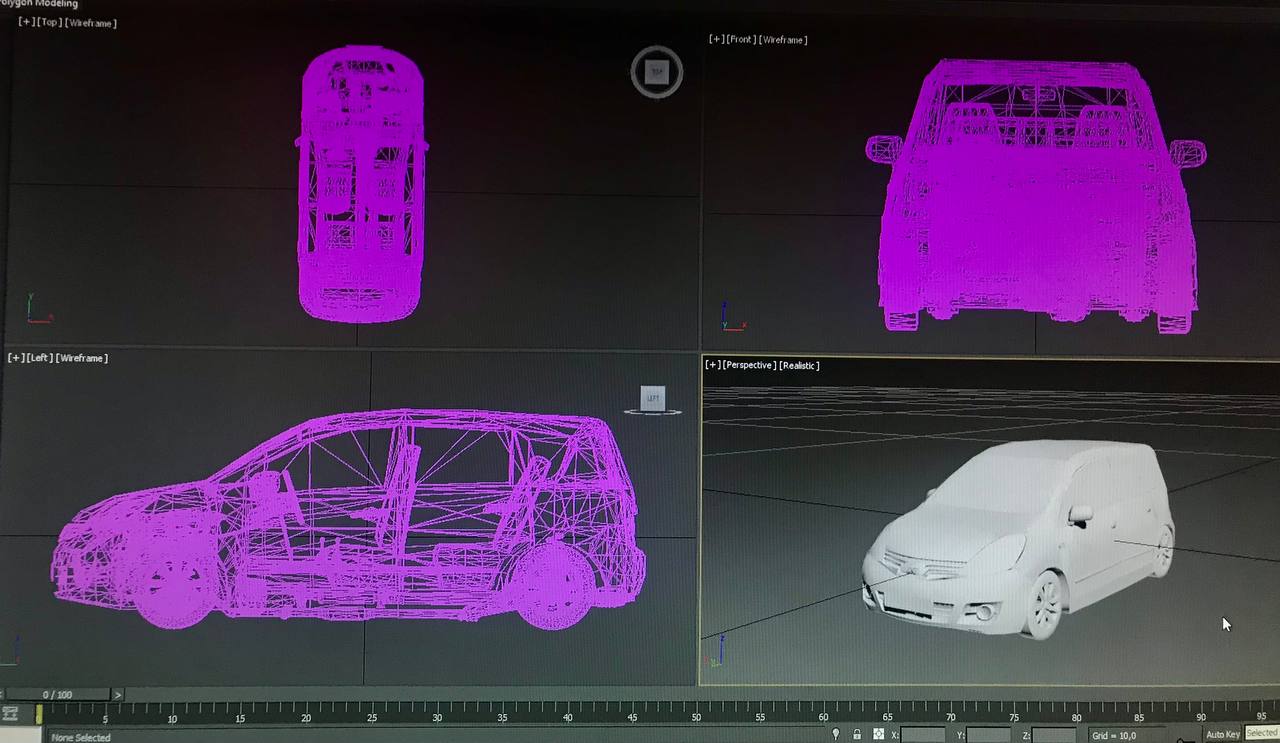Open the [Top] view label menu
Viewport: 1280px width, 743px height.
point(49,23)
